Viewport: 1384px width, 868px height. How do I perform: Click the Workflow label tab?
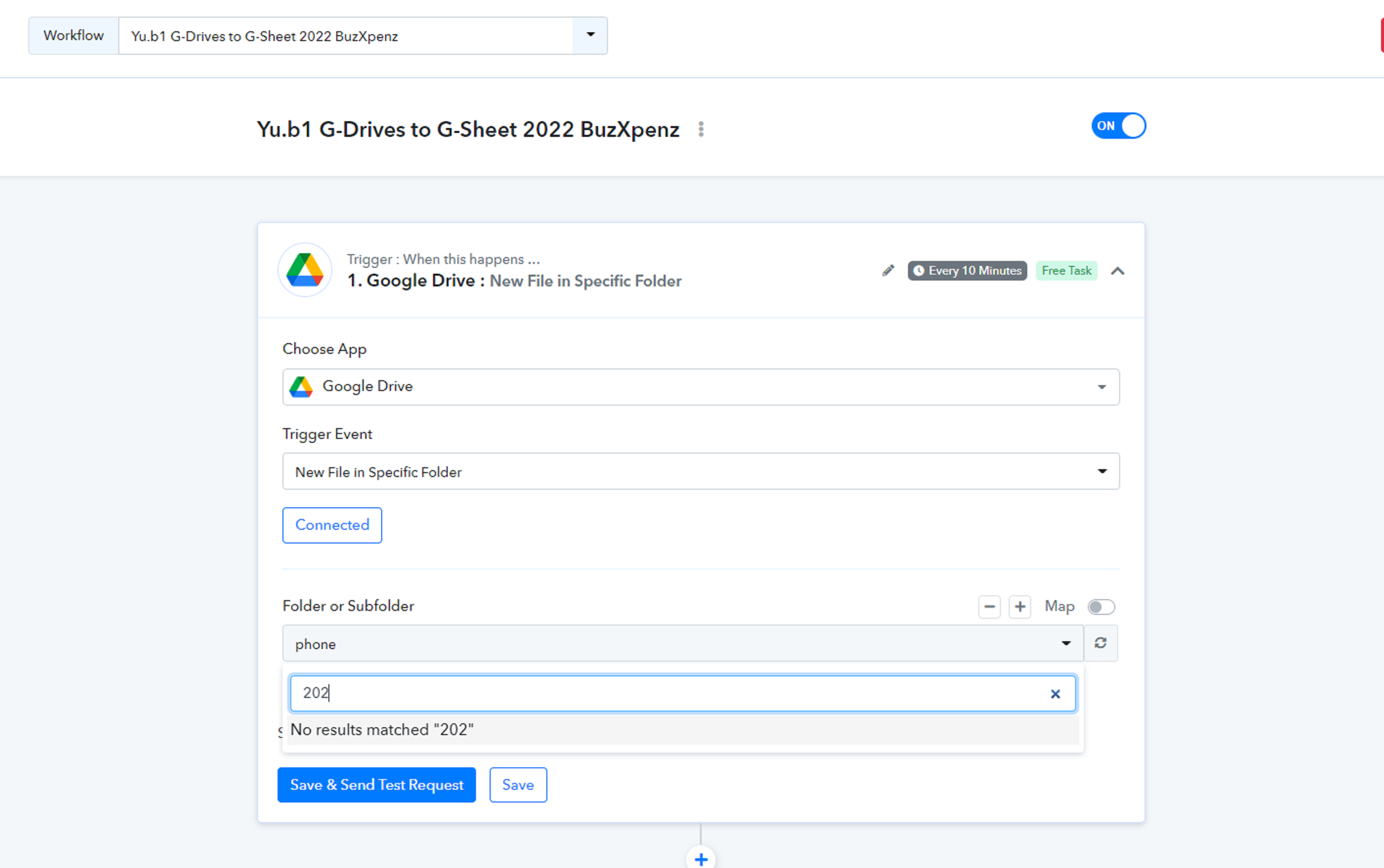click(73, 36)
